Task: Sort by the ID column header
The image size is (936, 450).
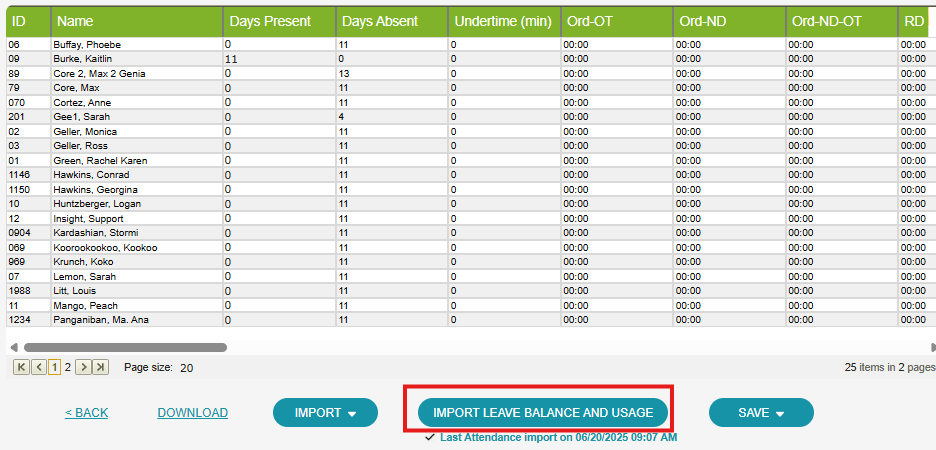Action: (29, 21)
